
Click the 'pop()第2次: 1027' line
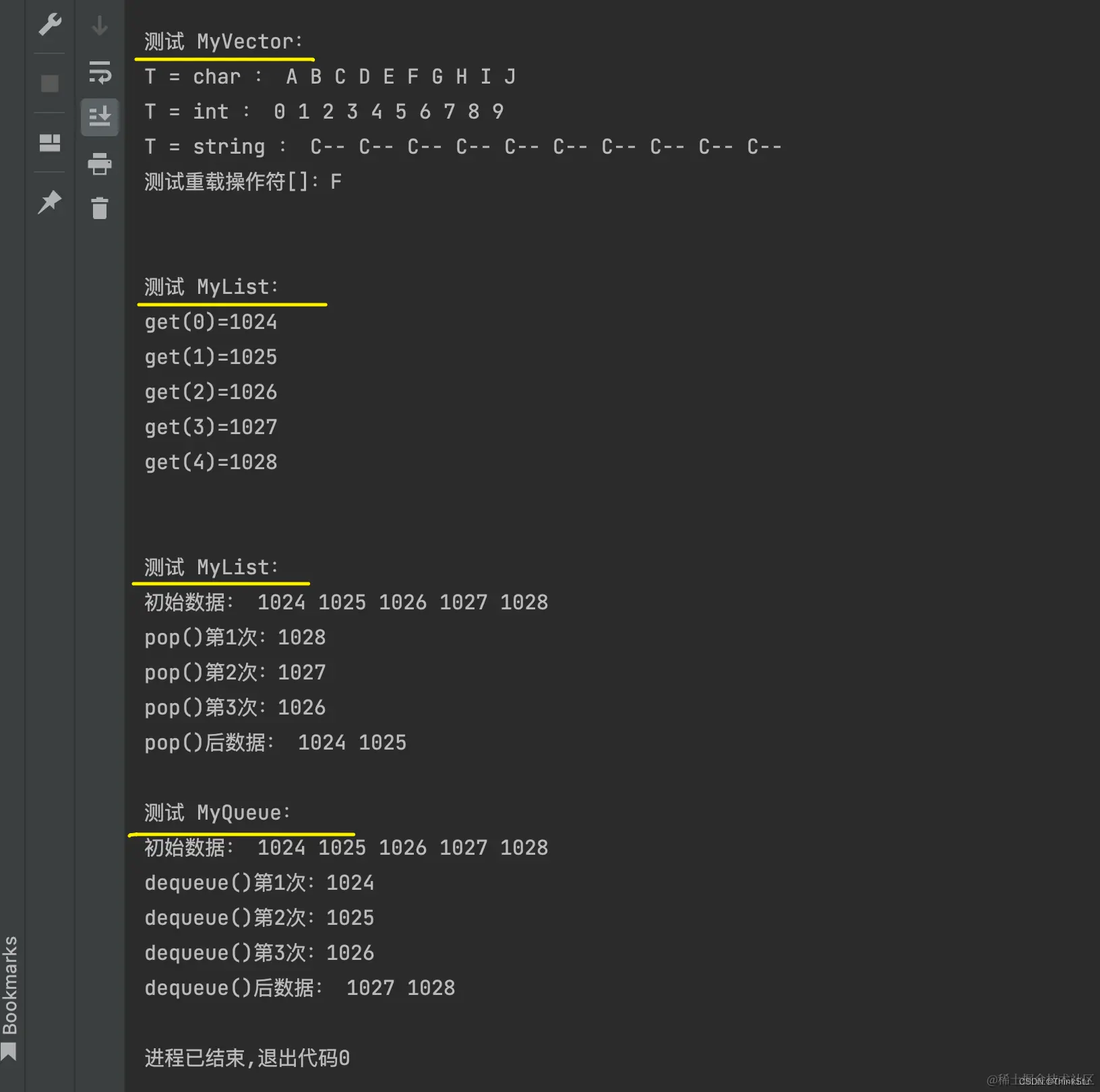click(x=235, y=673)
